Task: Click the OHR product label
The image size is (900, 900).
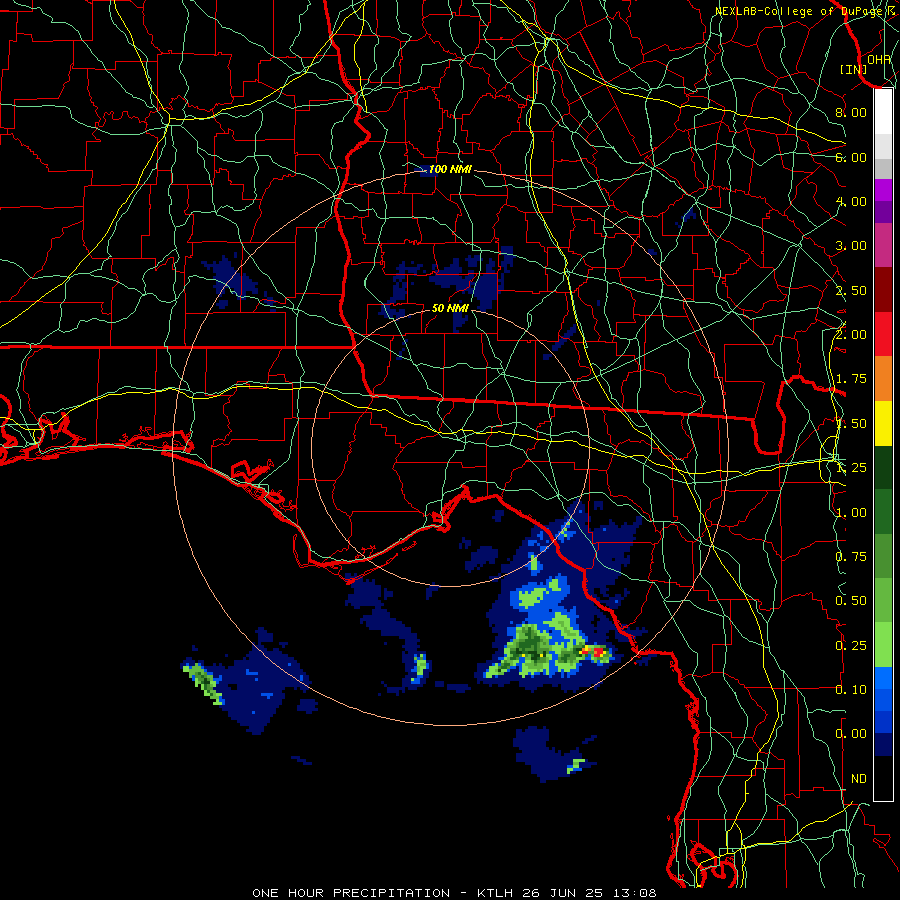Action: pyautogui.click(x=879, y=59)
